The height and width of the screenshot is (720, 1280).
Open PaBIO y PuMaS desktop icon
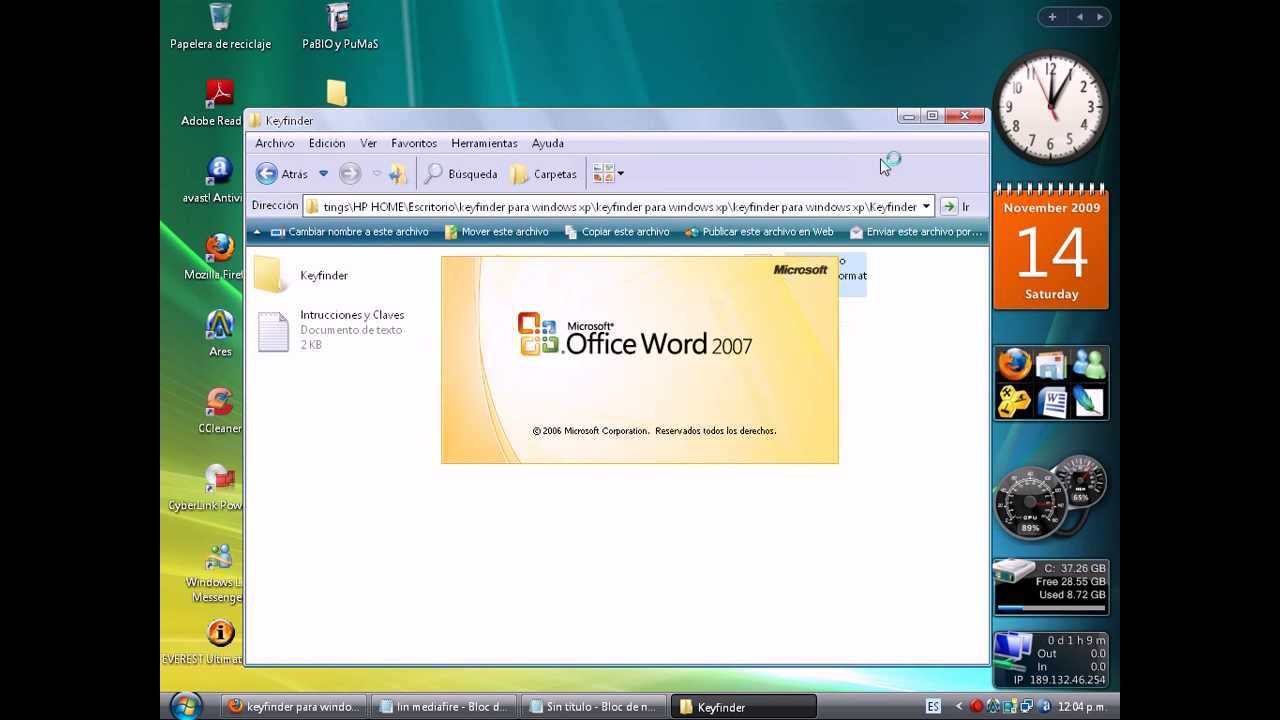[x=340, y=27]
